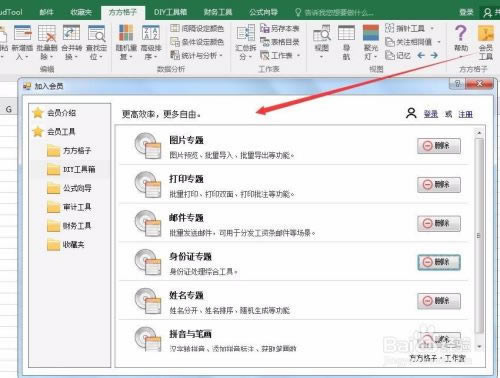Click the 拼音与笔画 title text

190,334
